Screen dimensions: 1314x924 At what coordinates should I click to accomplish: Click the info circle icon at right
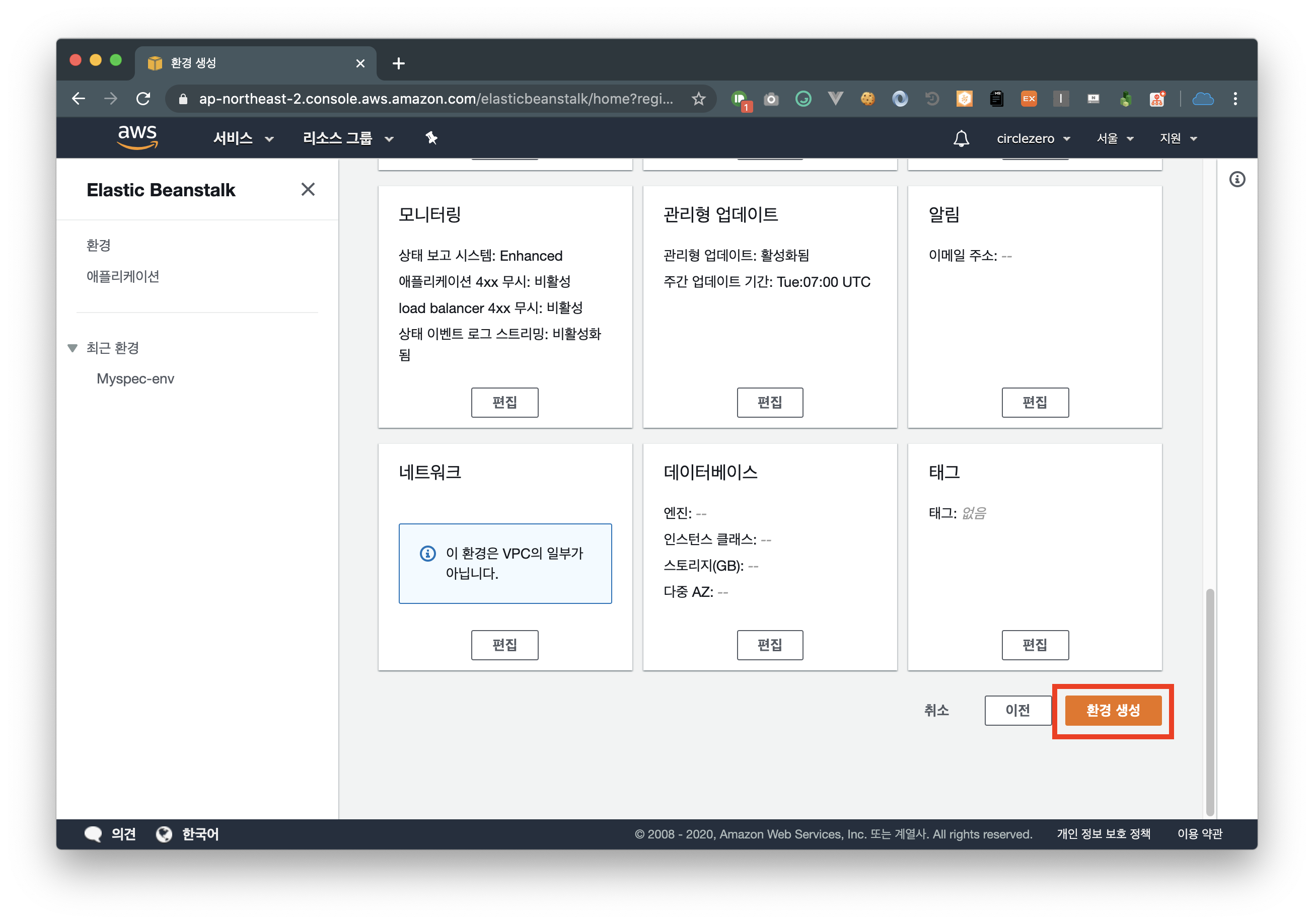1237,180
